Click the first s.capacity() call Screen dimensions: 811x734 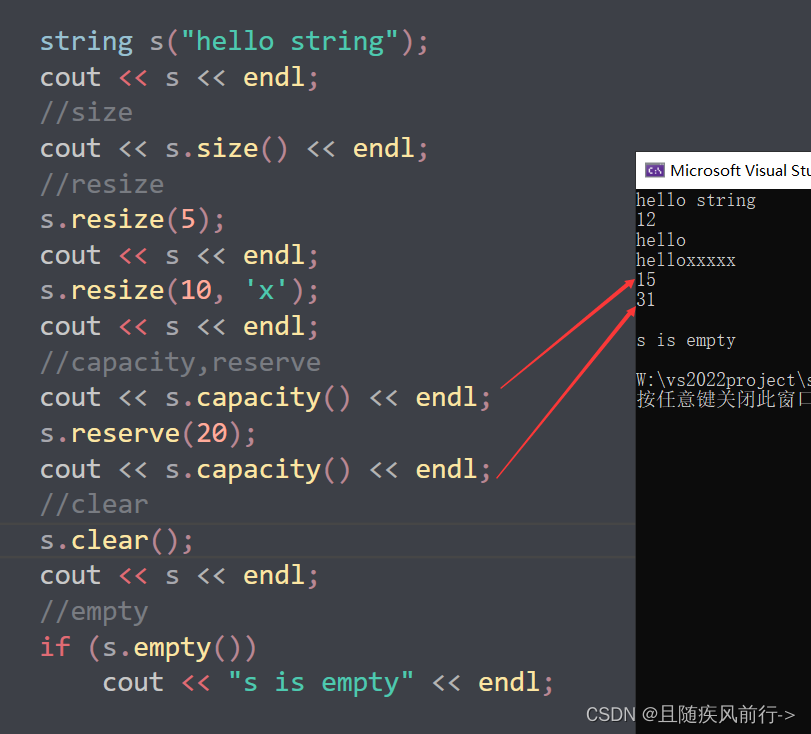pos(257,397)
